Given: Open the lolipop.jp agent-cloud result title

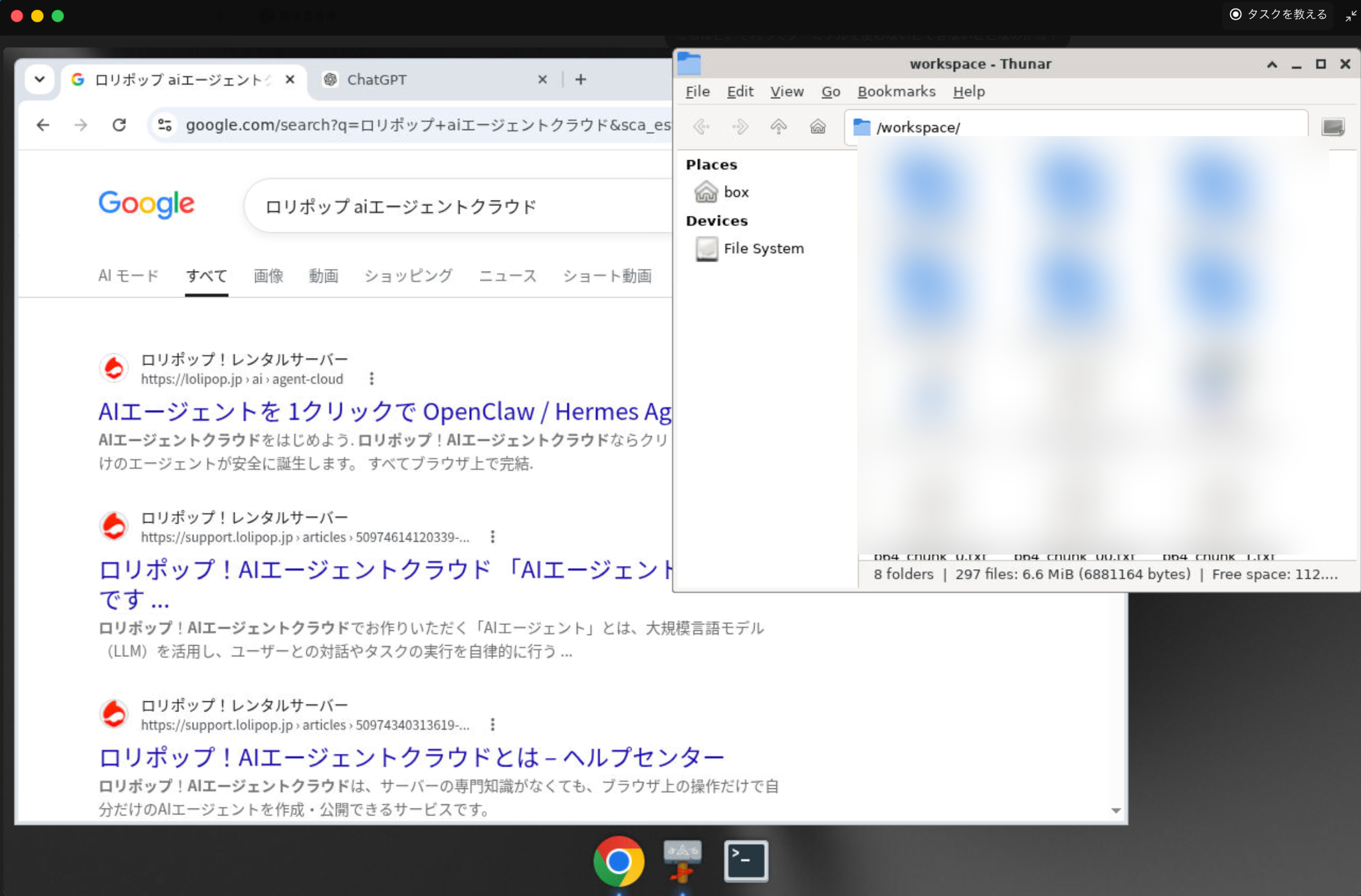Looking at the screenshot, I should (x=385, y=412).
